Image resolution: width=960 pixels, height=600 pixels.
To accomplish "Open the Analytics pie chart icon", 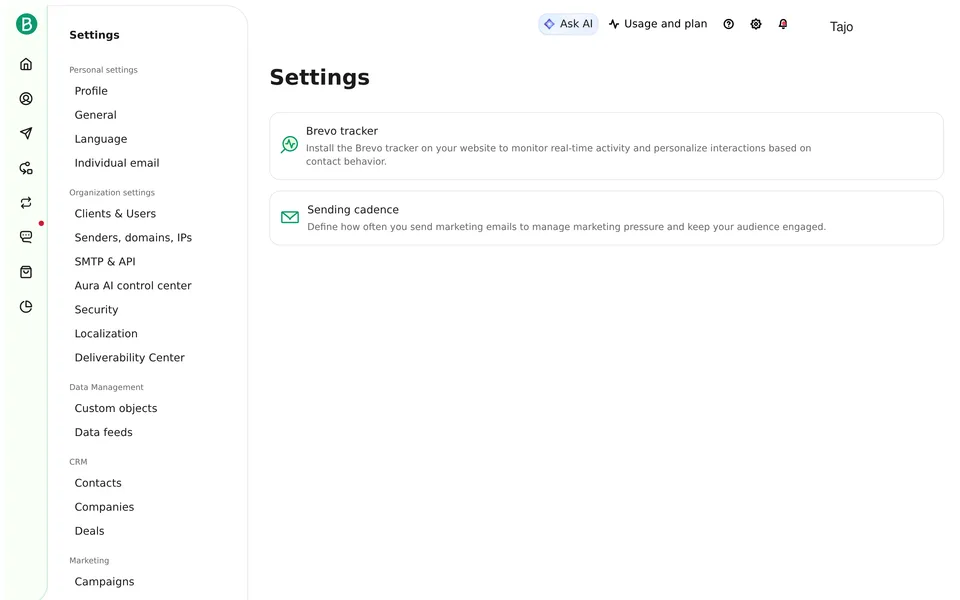I will tap(26, 307).
